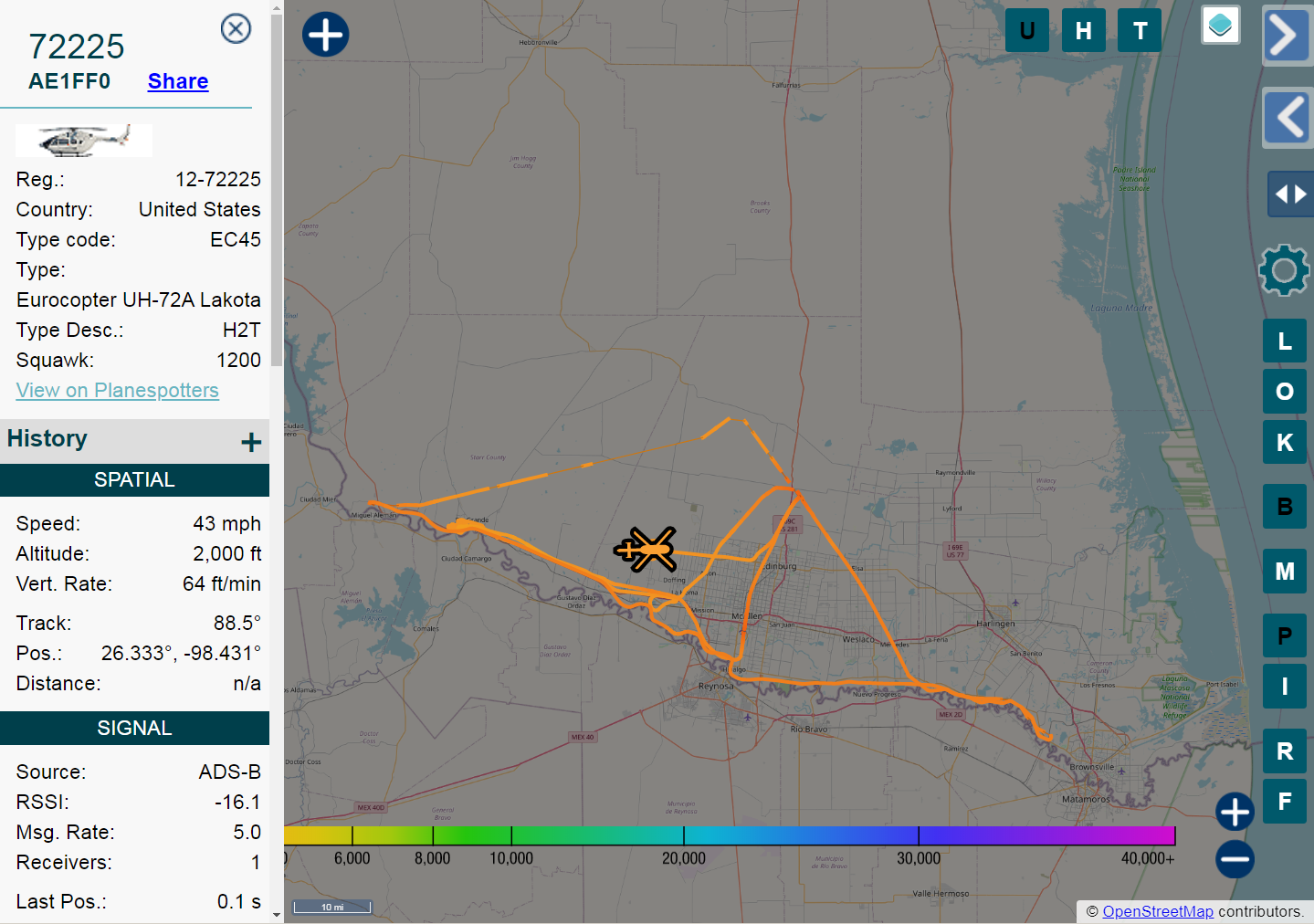Click squawk value 1200
1314x924 pixels.
tap(239, 361)
